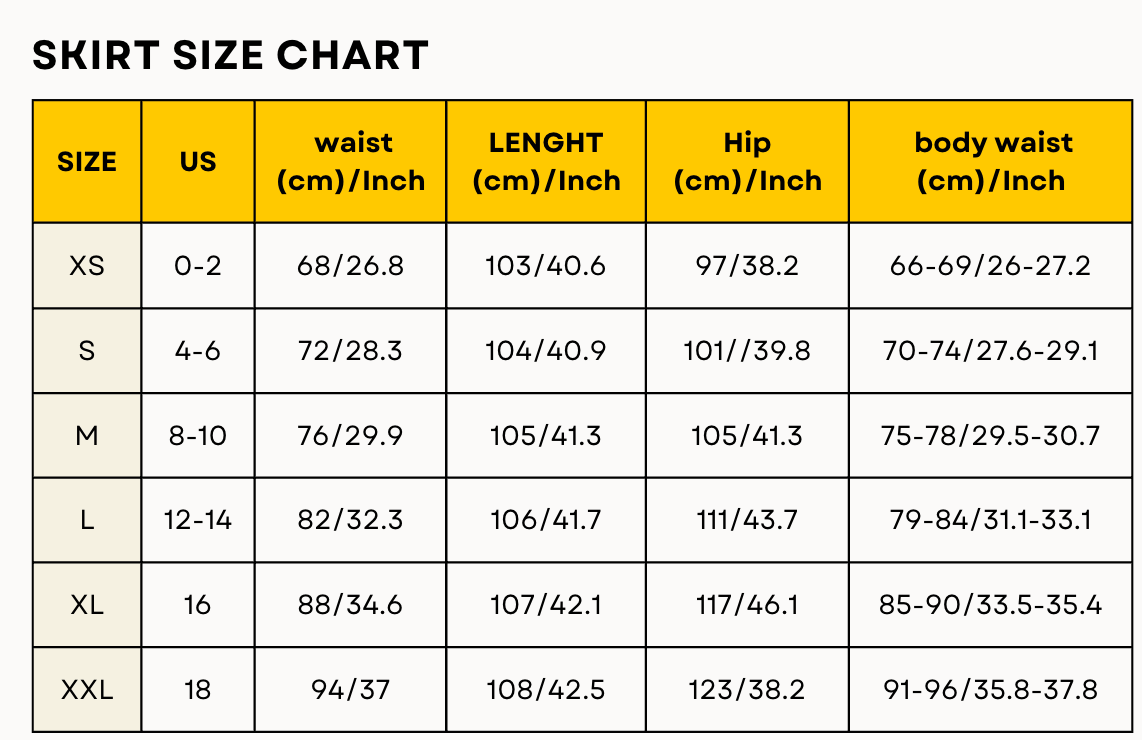
Task: Click the US size 8-10 cell
Action: pos(198,436)
